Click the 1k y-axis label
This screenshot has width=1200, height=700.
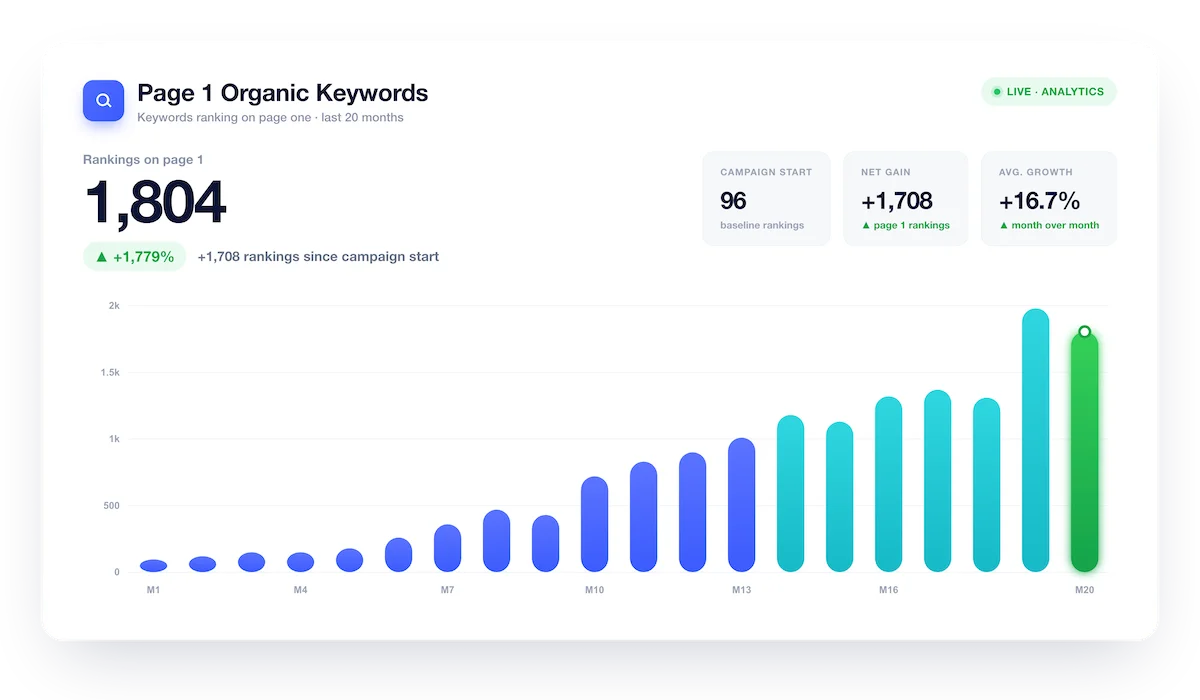coord(114,439)
